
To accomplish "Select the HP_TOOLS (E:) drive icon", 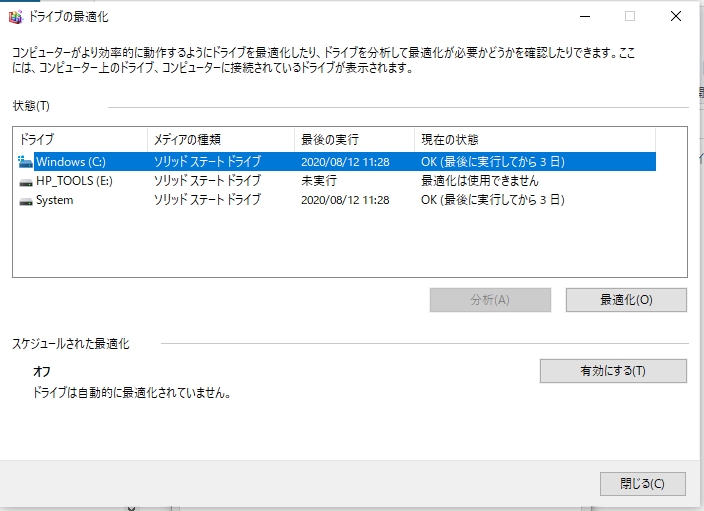I will [26, 182].
